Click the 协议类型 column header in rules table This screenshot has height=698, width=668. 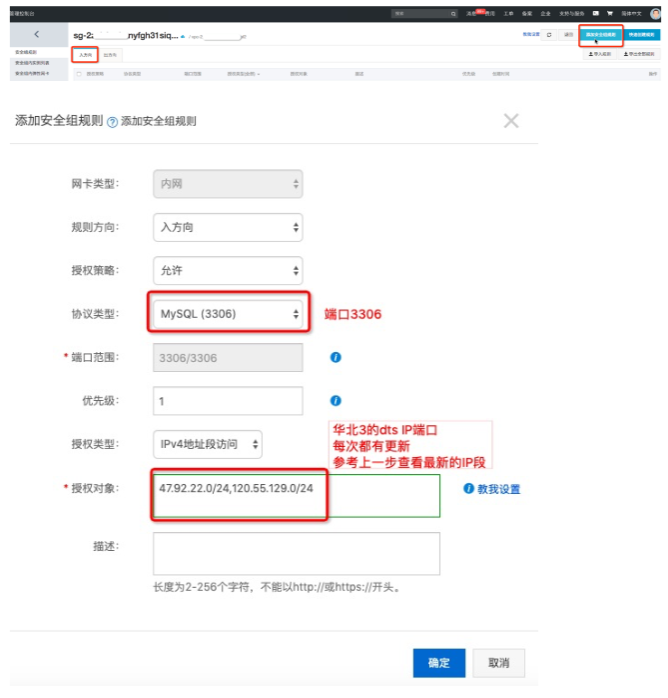[132, 74]
